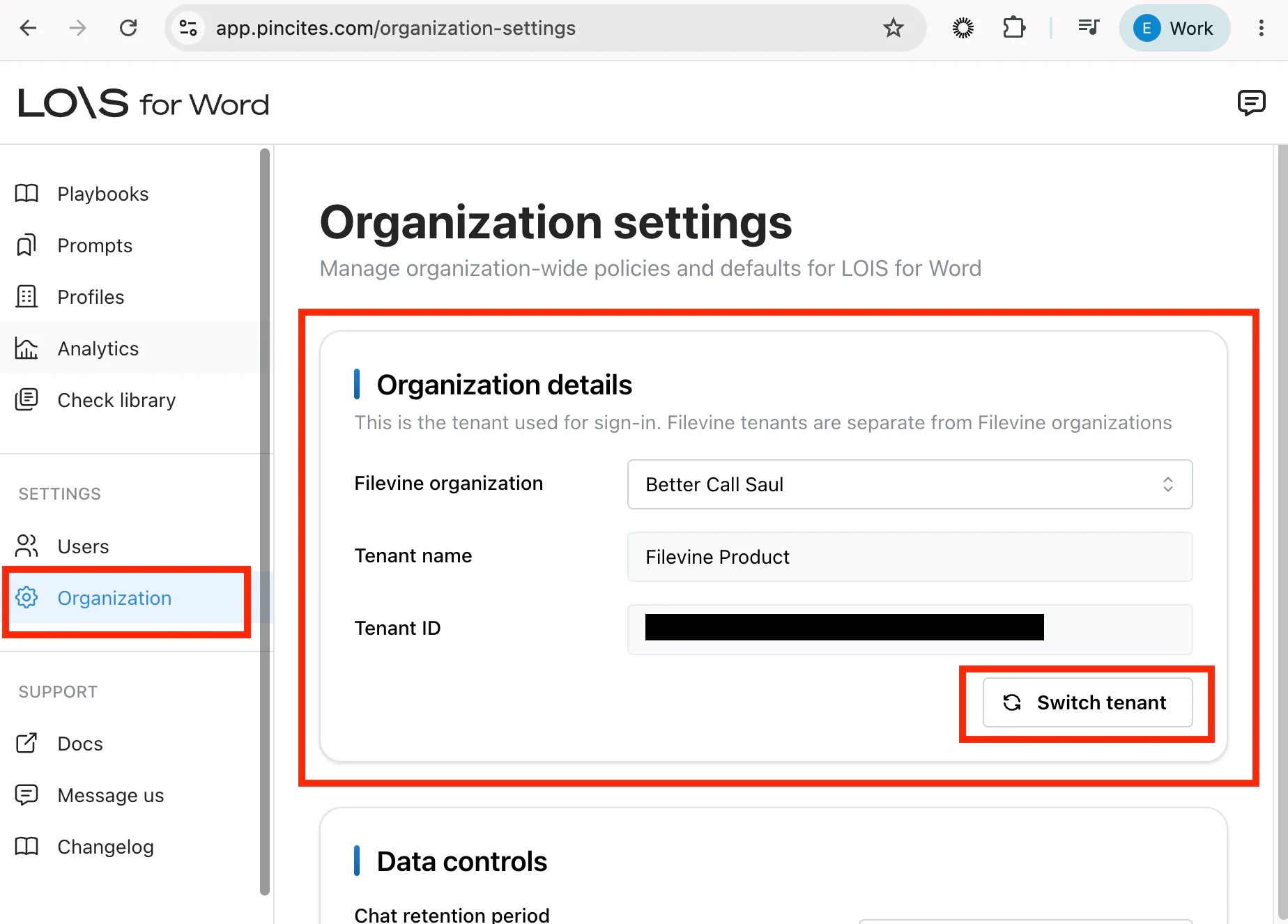Click the main page scrollbar
This screenshot has width=1288, height=924.
coord(1283,534)
